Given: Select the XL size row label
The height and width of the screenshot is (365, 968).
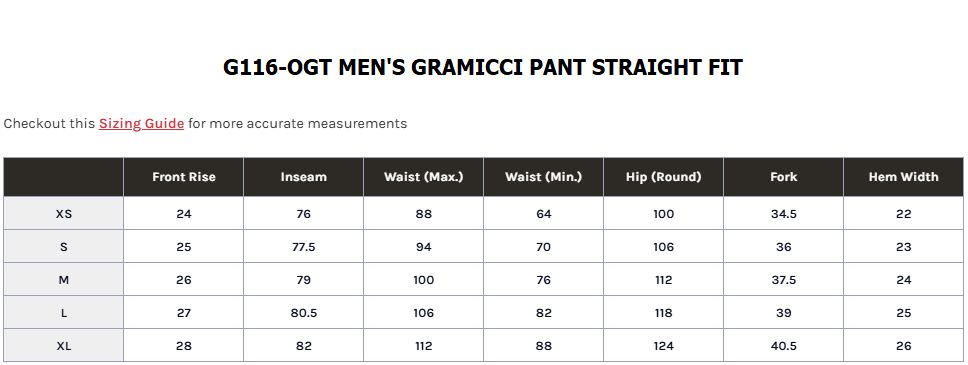Looking at the screenshot, I should (x=64, y=346).
